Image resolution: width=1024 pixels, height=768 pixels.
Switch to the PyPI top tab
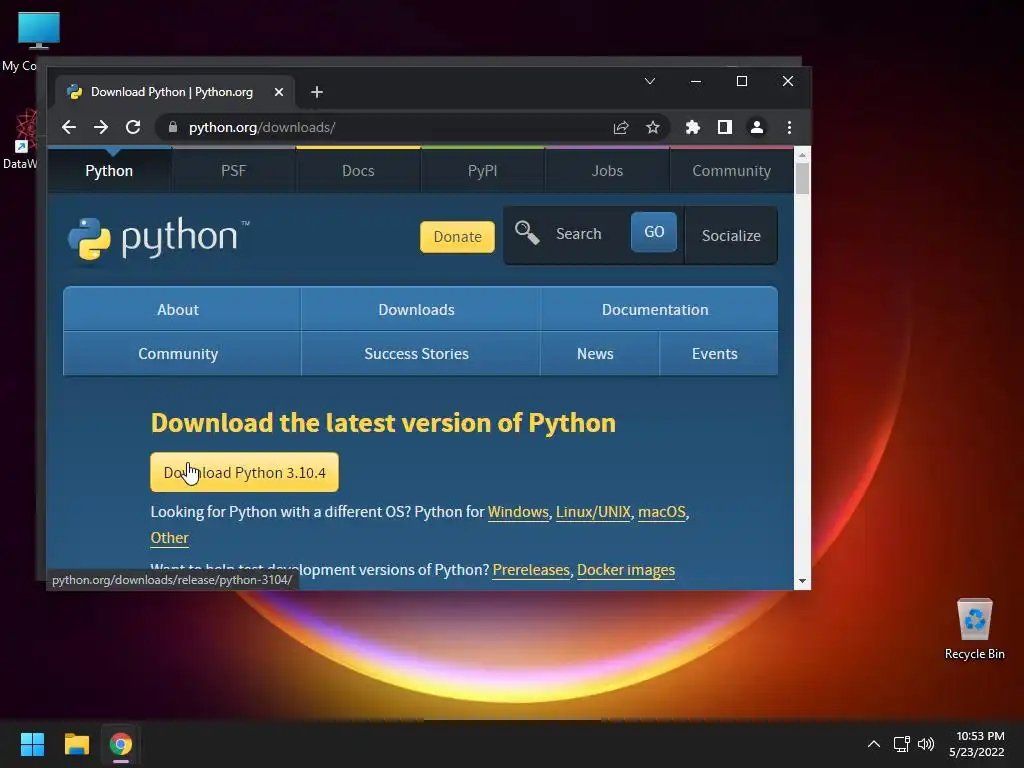pyautogui.click(x=483, y=171)
